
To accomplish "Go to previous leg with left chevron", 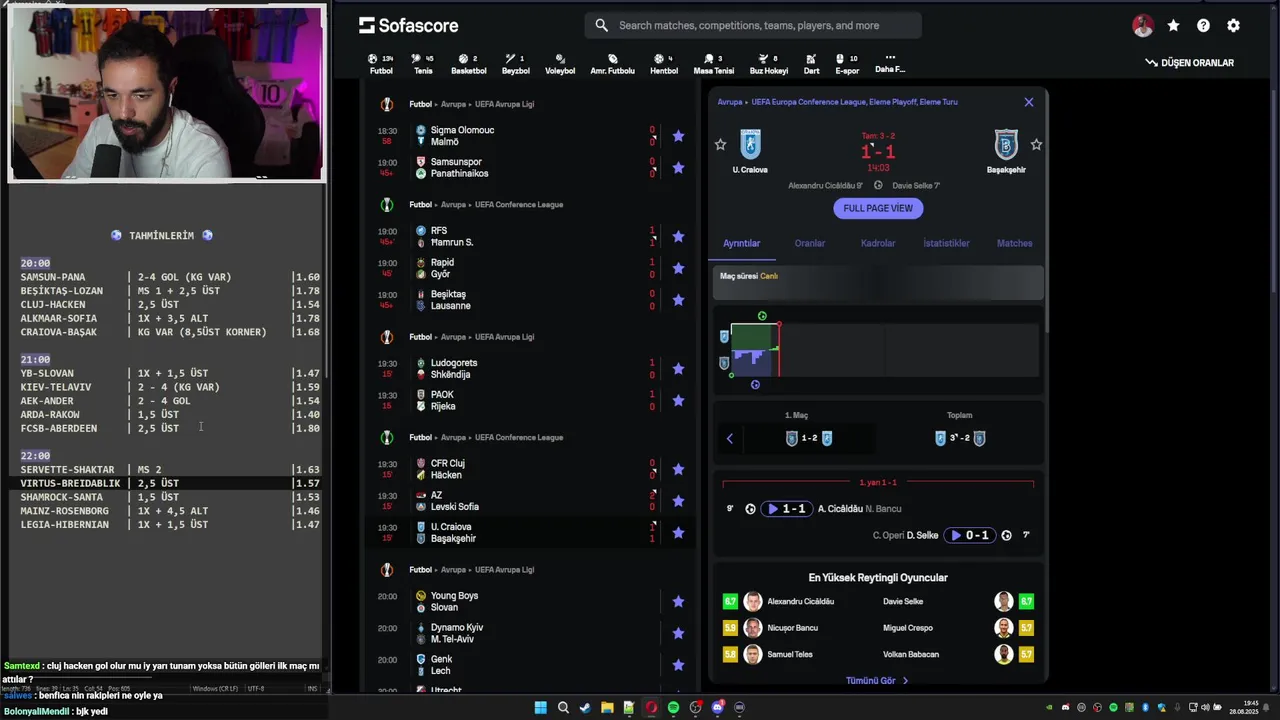I will point(729,438).
